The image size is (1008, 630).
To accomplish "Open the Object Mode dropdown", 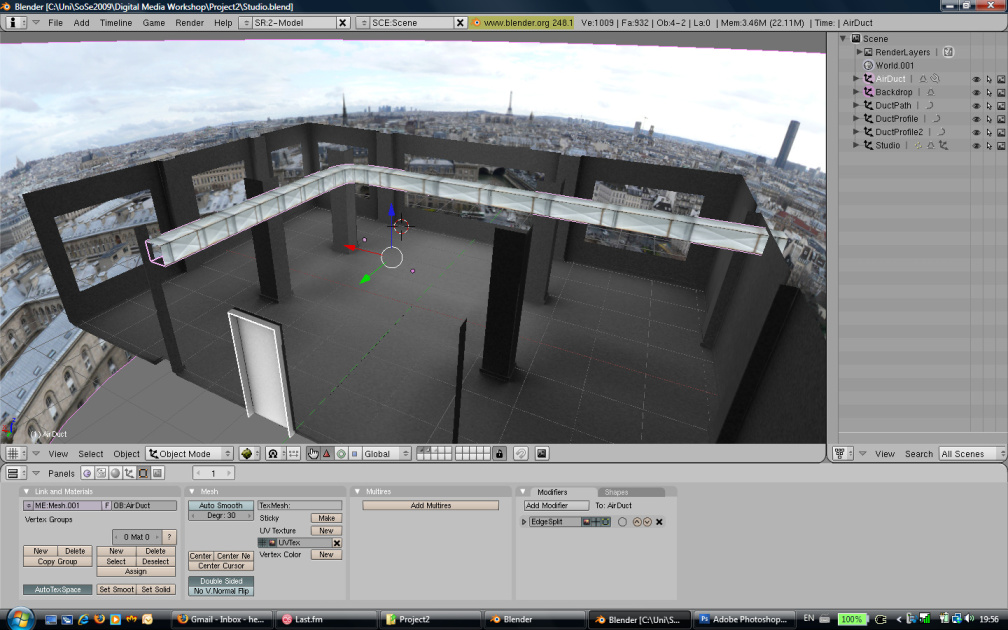I will click(189, 453).
